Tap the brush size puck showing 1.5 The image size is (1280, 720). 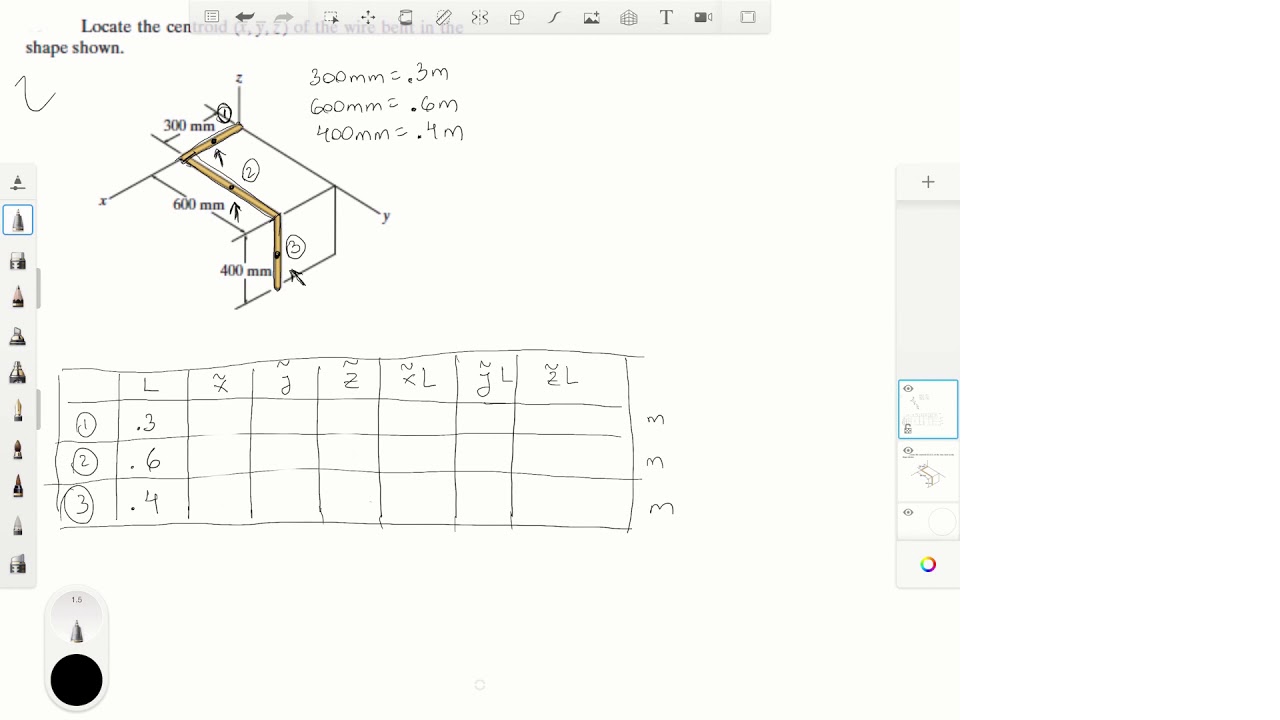[76, 617]
